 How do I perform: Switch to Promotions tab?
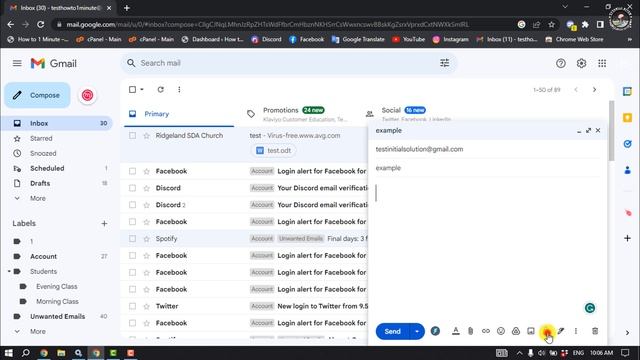(x=297, y=114)
